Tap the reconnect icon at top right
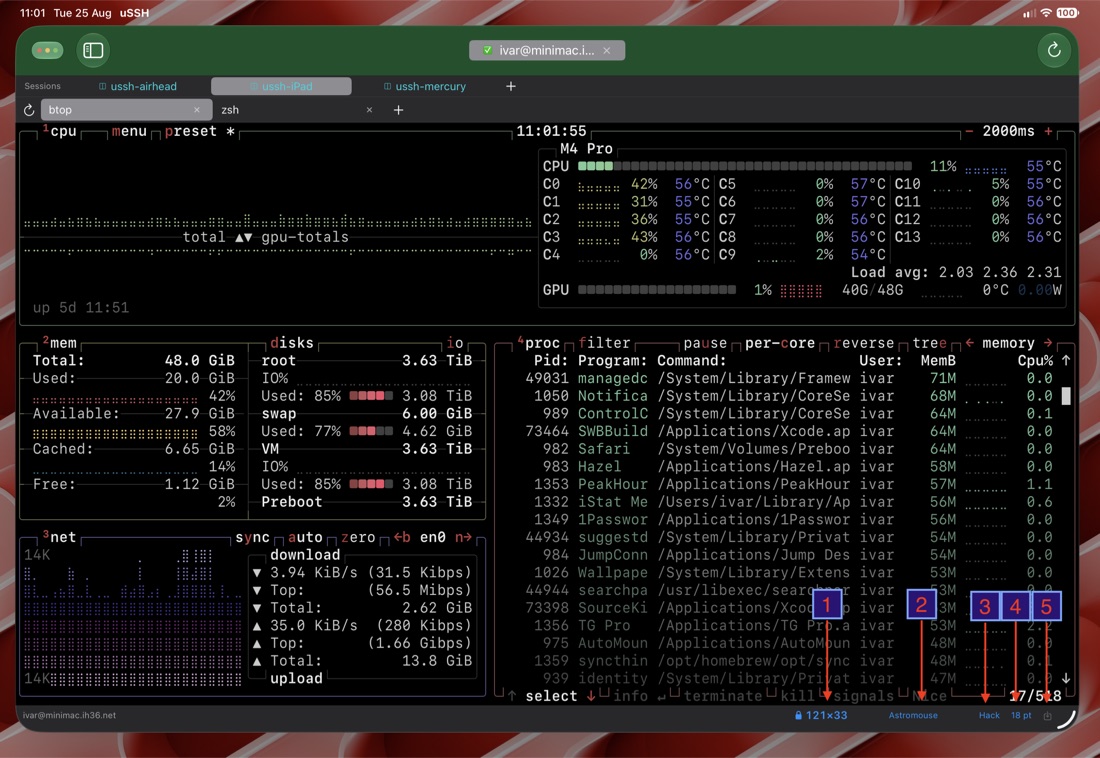Screen dimensions: 1100x758 click(1054, 51)
